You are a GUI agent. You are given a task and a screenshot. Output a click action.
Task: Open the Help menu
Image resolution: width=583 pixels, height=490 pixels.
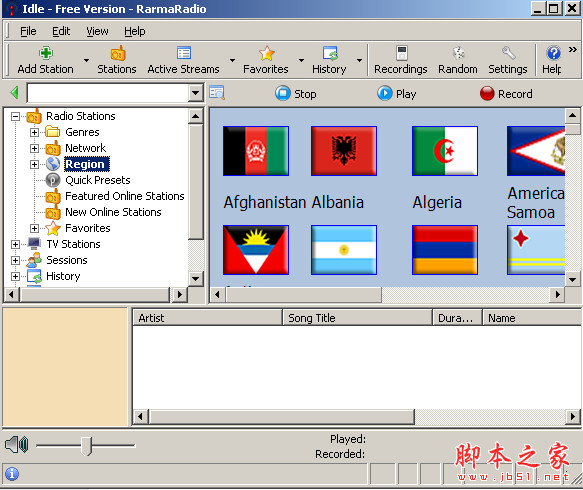[135, 31]
